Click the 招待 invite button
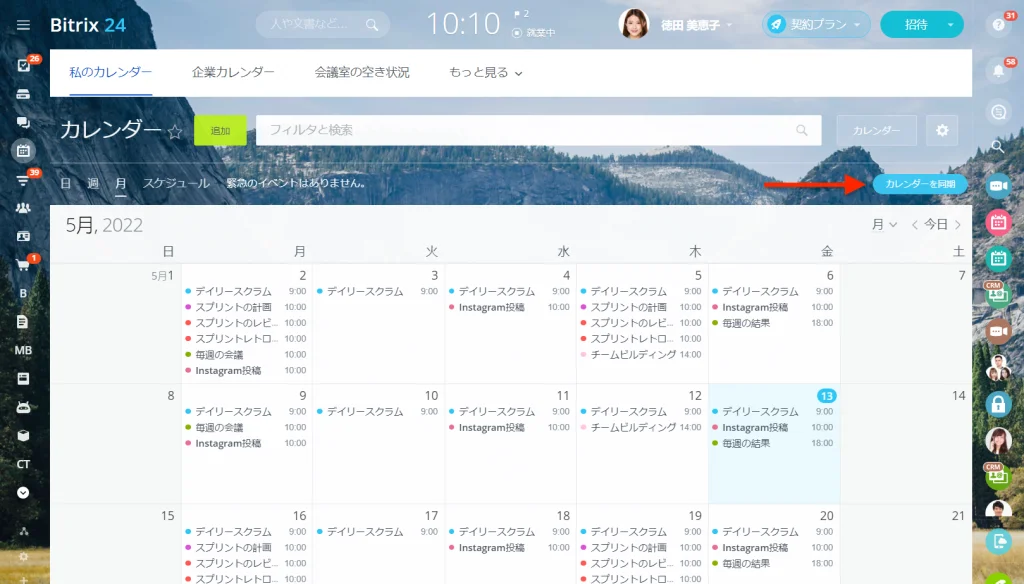1024x584 pixels. [916, 25]
